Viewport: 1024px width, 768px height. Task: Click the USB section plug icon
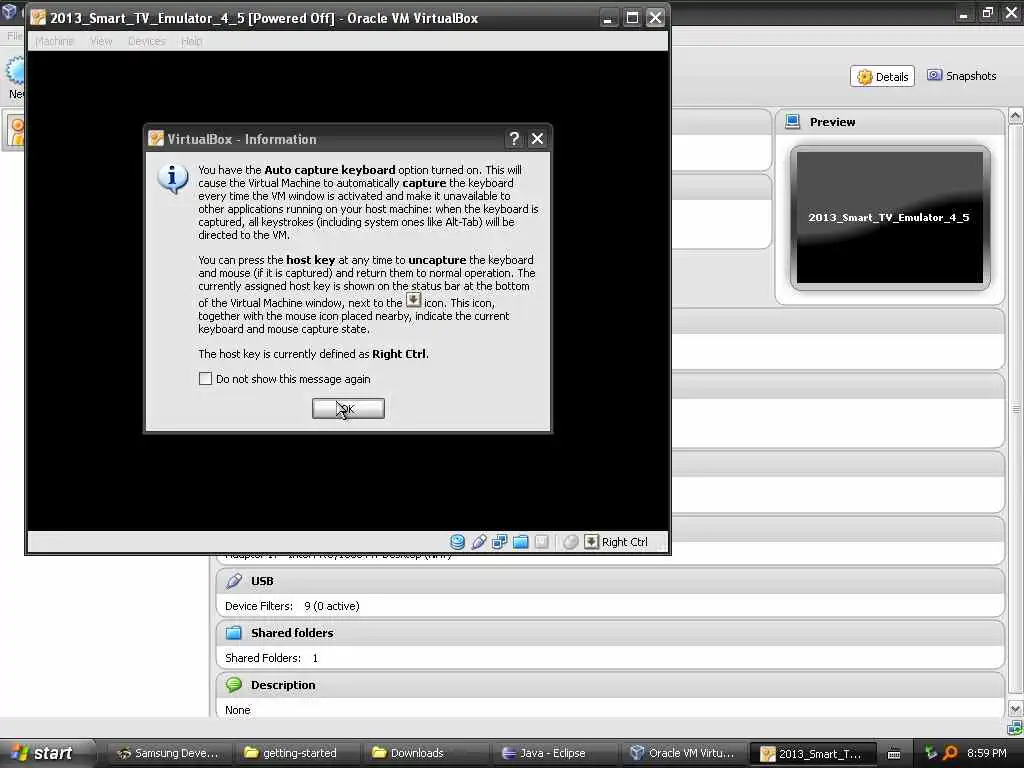tap(234, 581)
